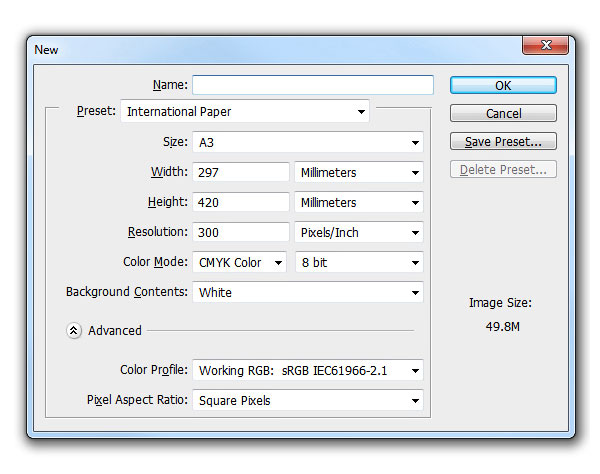Click the greyed Delete Preset button

[x=503, y=169]
